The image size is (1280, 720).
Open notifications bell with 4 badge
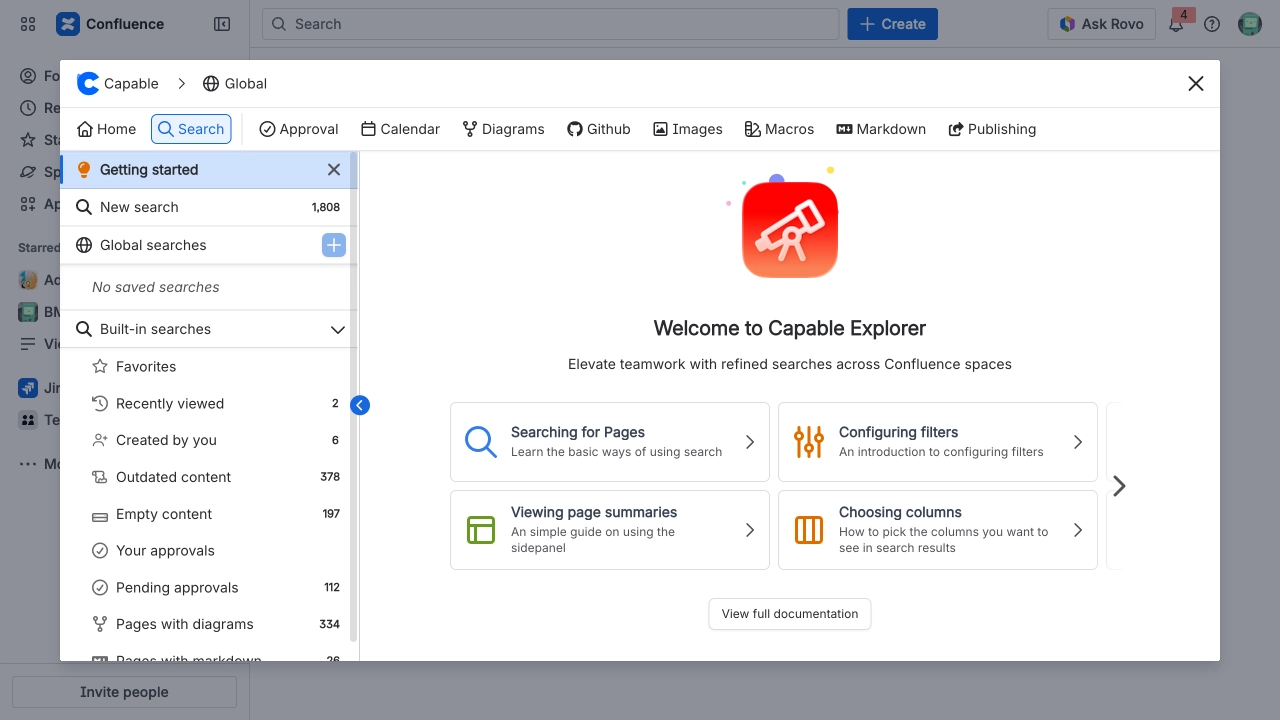(x=1177, y=24)
